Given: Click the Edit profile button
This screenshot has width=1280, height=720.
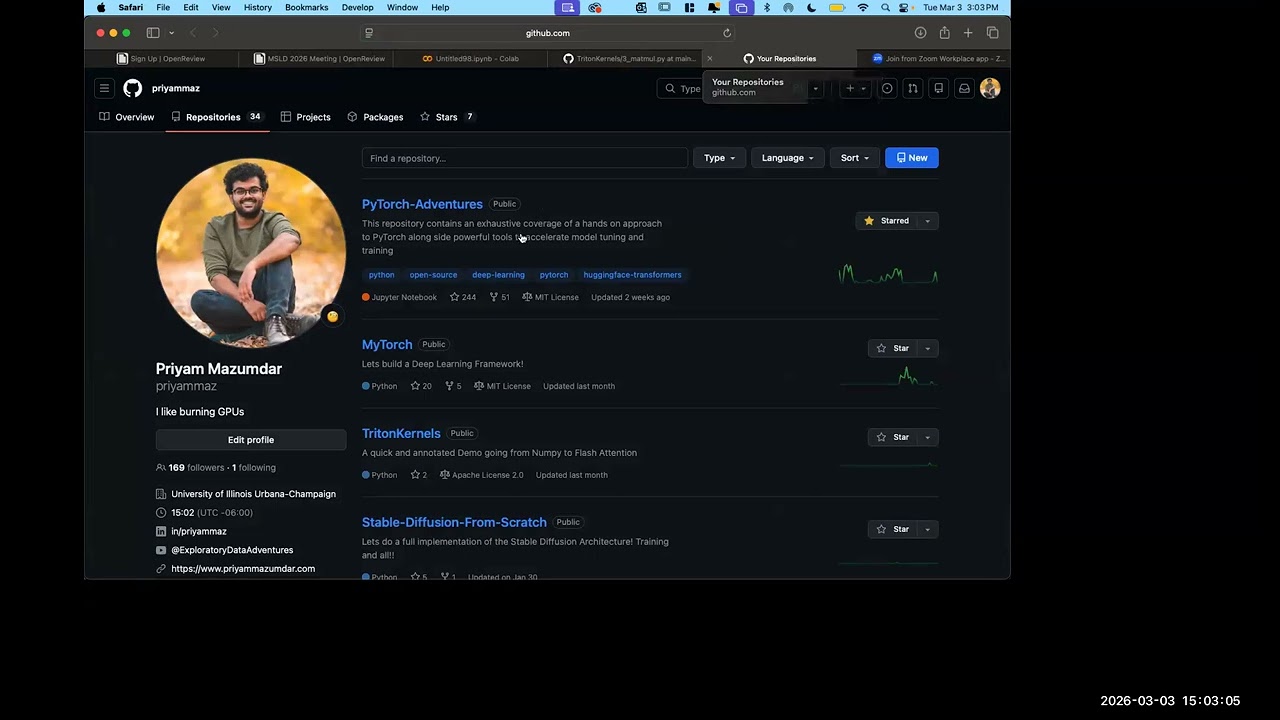Looking at the screenshot, I should 251,440.
